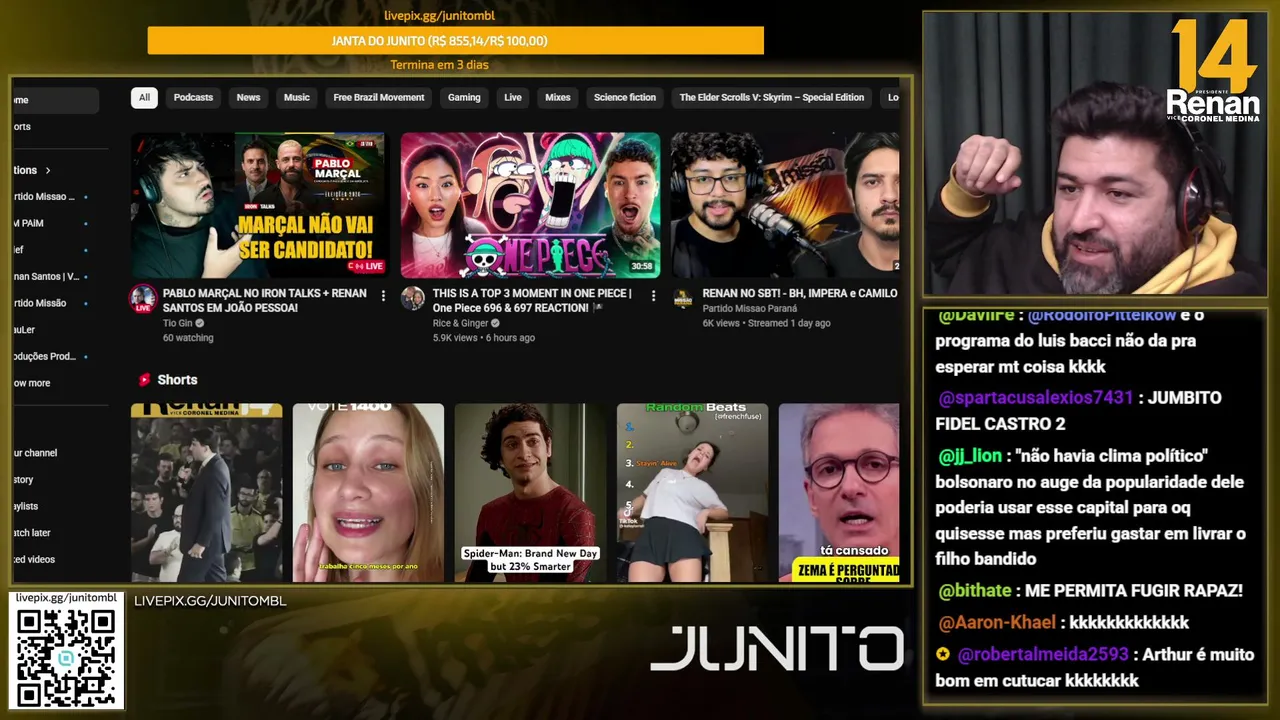The image size is (1280, 720).
Task: Select the All filter chip
Action: (x=144, y=97)
